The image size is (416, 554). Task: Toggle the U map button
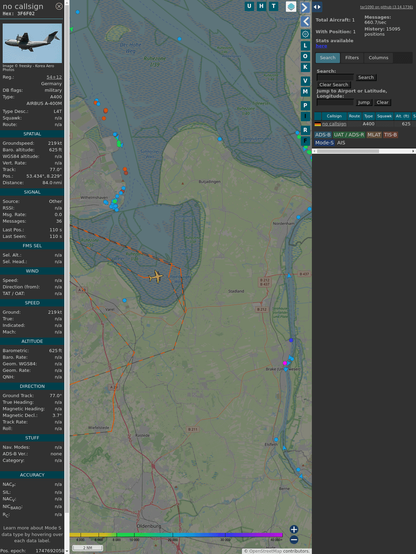pyautogui.click(x=249, y=6)
